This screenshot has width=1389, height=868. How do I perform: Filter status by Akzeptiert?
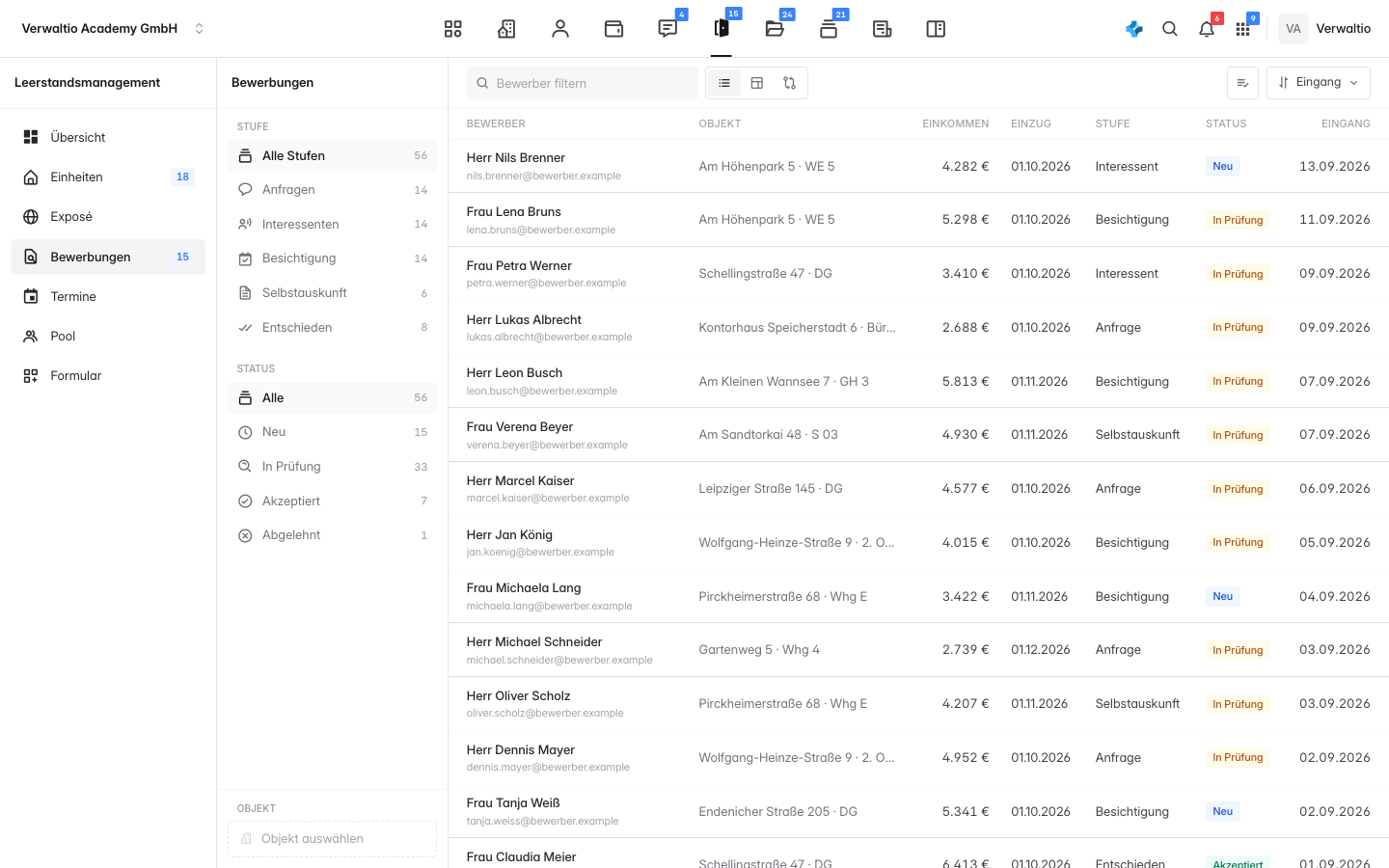(333, 501)
